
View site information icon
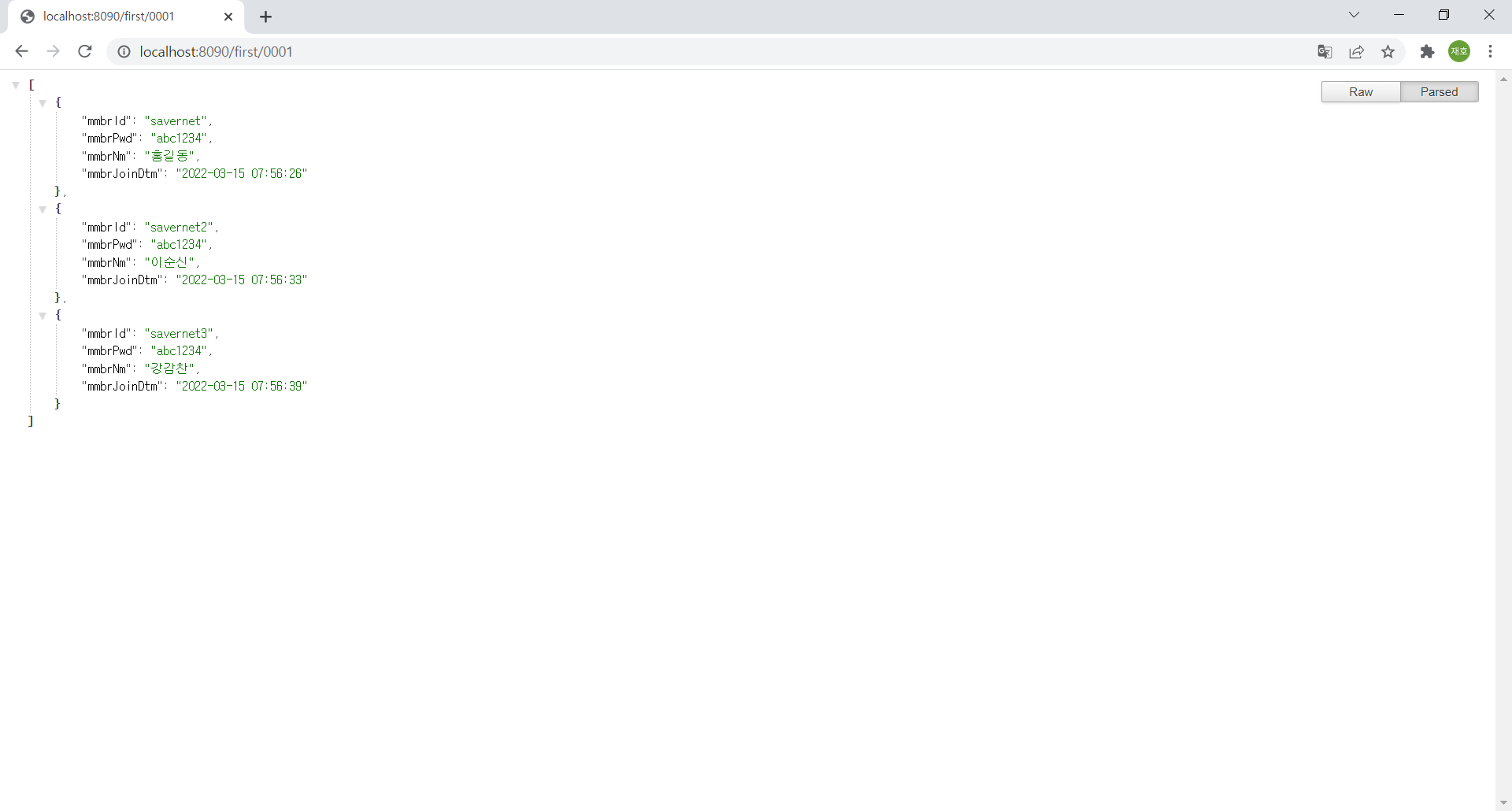pos(124,52)
